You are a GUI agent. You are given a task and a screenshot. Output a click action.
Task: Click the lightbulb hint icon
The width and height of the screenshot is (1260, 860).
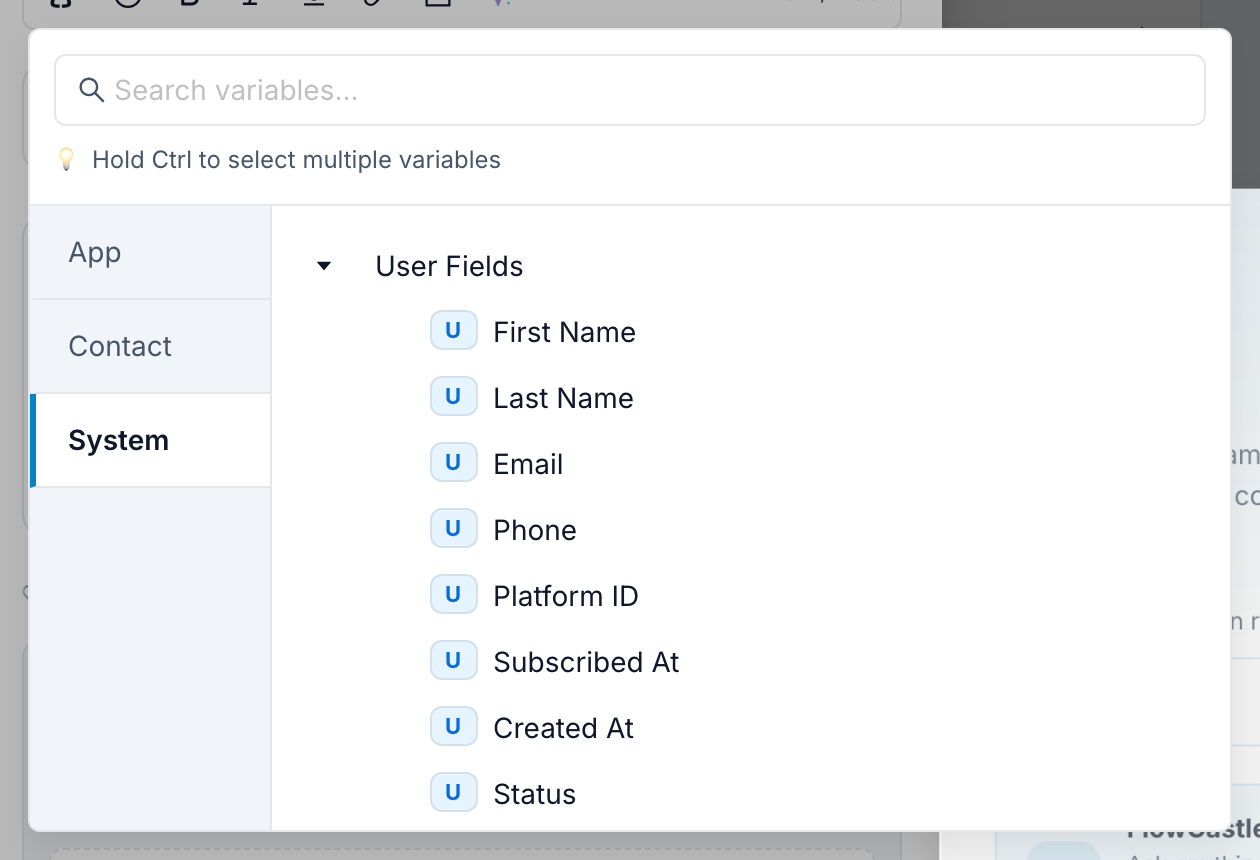[66, 159]
